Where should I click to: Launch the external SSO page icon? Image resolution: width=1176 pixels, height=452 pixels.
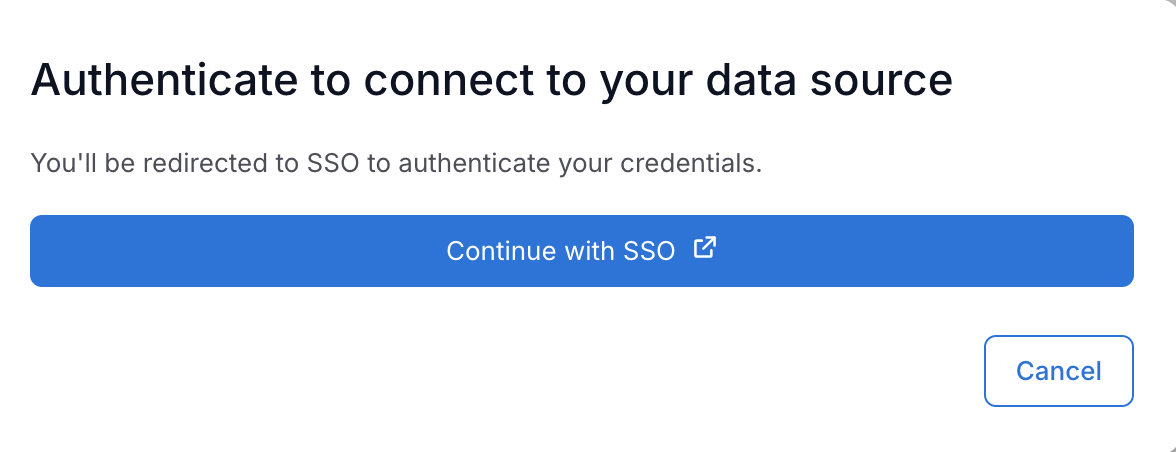point(705,248)
